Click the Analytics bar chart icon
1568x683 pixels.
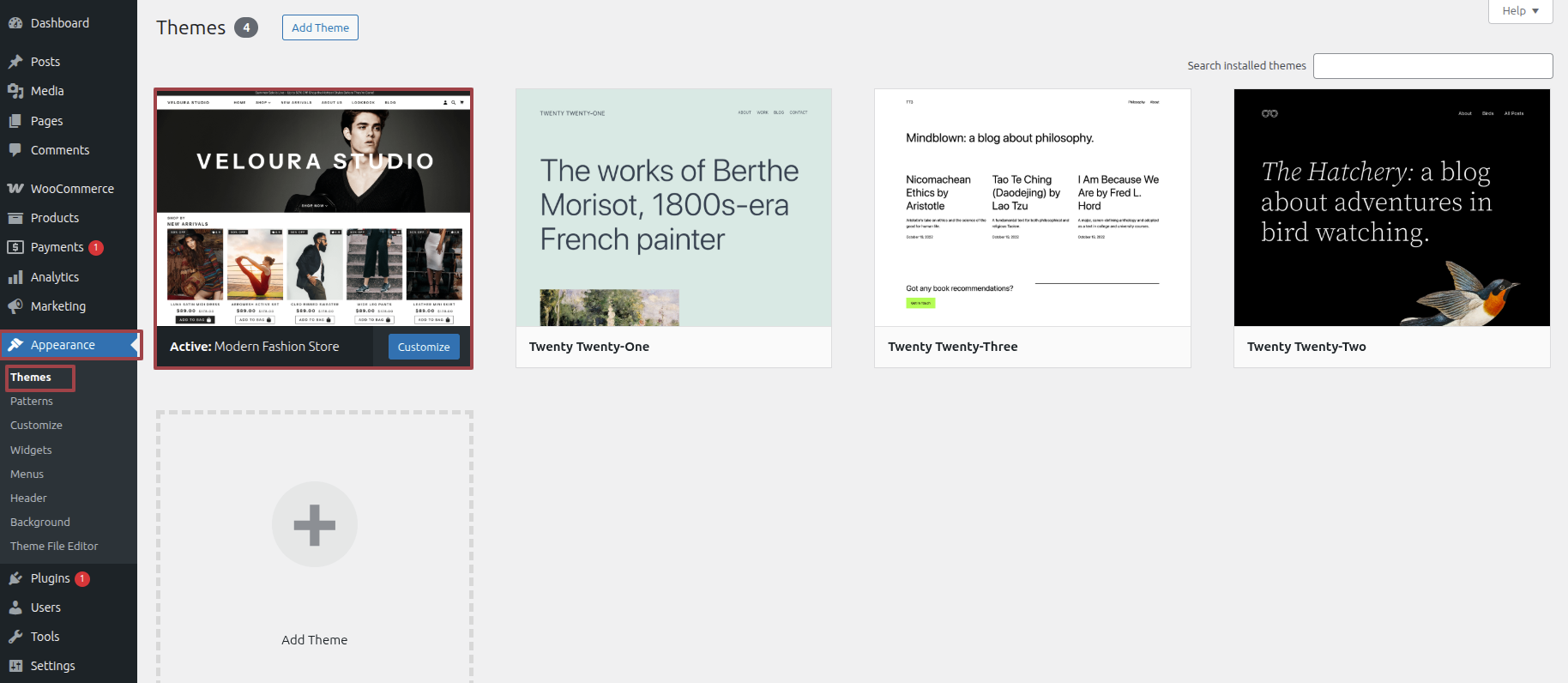click(x=15, y=277)
